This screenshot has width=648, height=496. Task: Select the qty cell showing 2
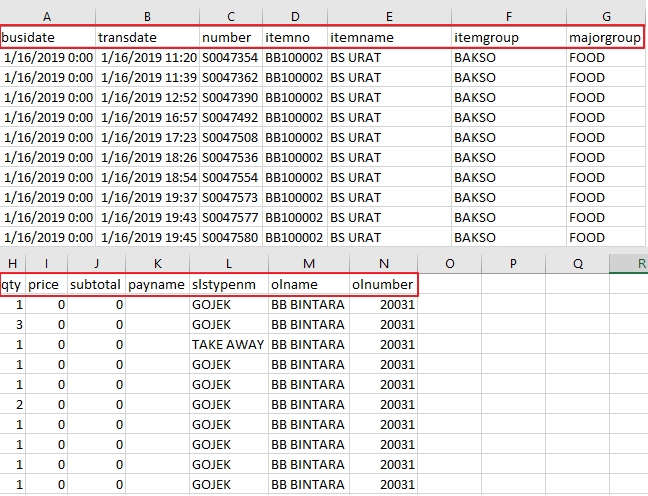point(12,405)
